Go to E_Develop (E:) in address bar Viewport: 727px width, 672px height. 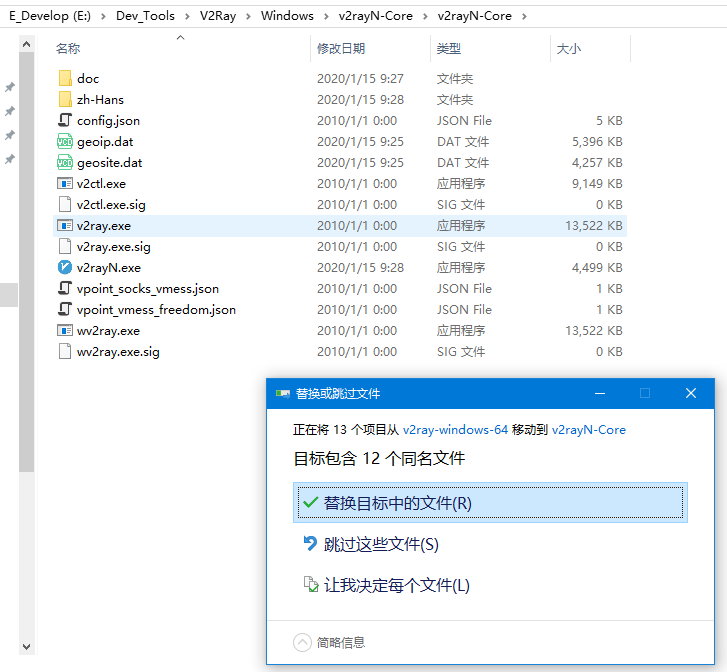[50, 16]
